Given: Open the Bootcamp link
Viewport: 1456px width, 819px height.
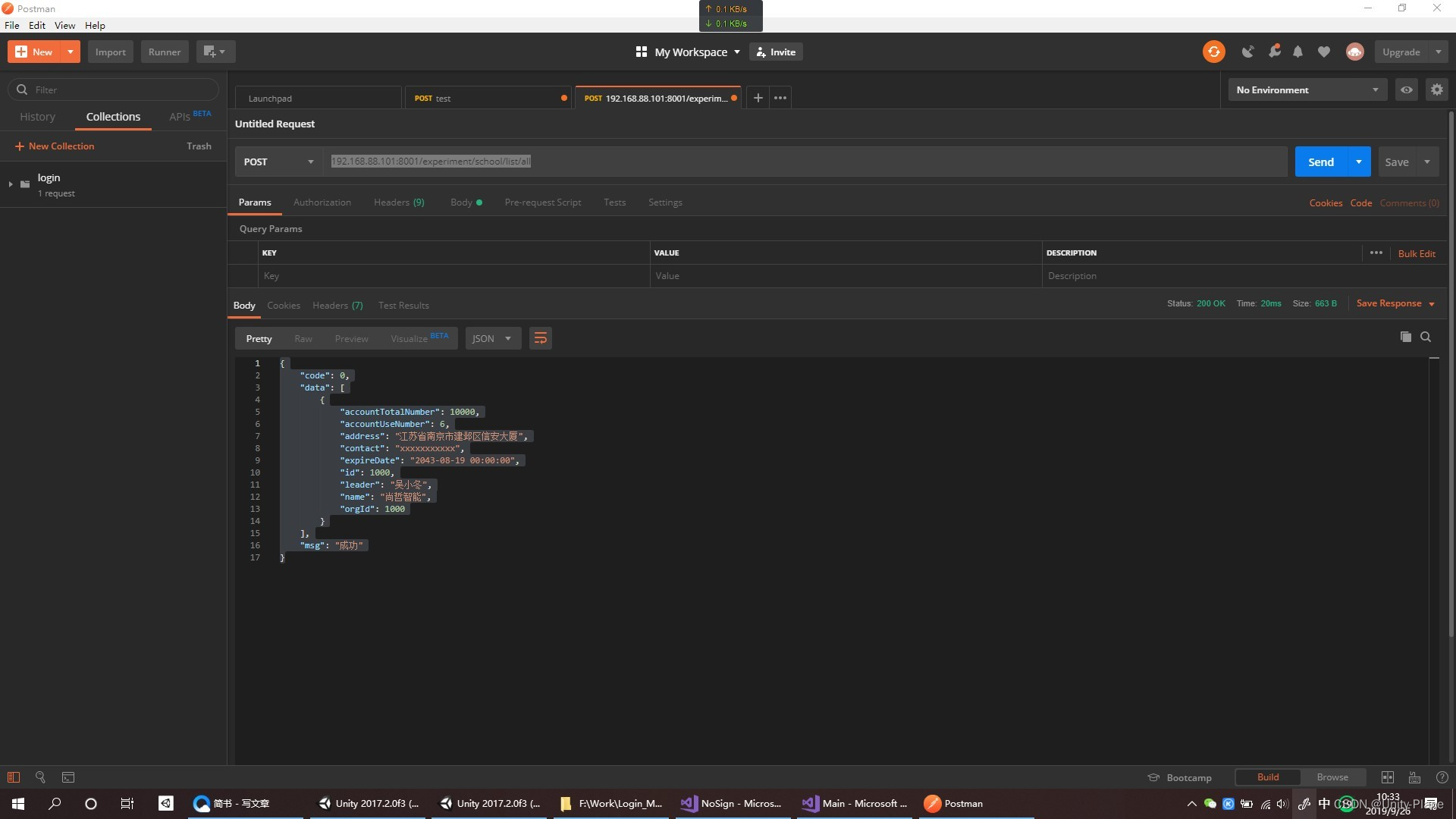Looking at the screenshot, I should (x=1180, y=777).
